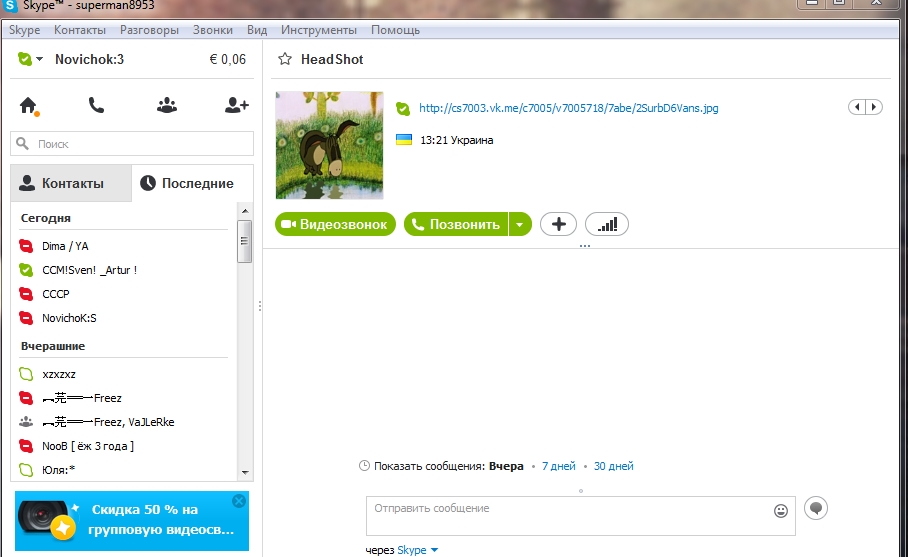Open the Skype menu
The image size is (908, 557).
pyautogui.click(x=24, y=30)
